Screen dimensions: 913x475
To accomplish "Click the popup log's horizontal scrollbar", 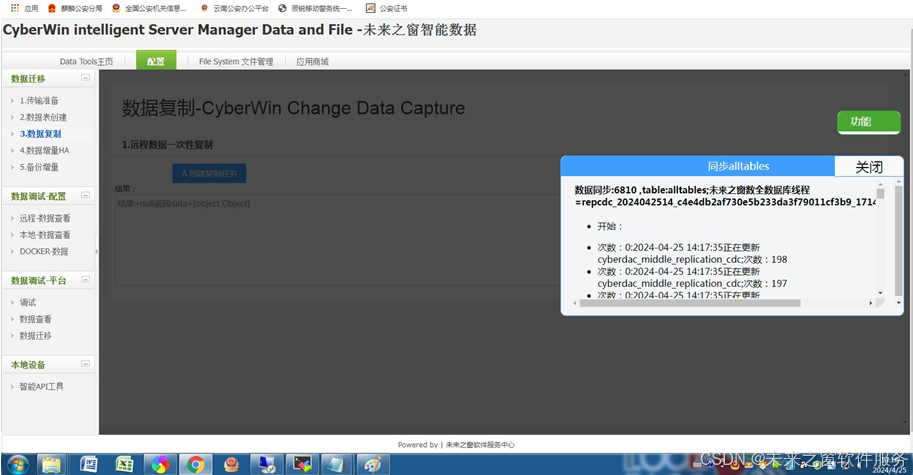I will tap(690, 303).
